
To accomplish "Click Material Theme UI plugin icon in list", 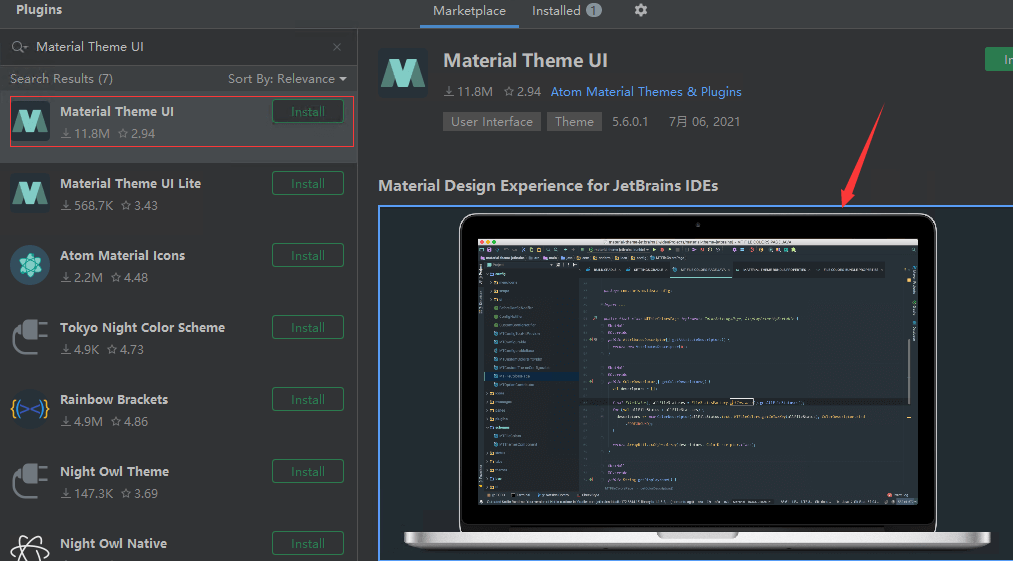I will [30, 121].
